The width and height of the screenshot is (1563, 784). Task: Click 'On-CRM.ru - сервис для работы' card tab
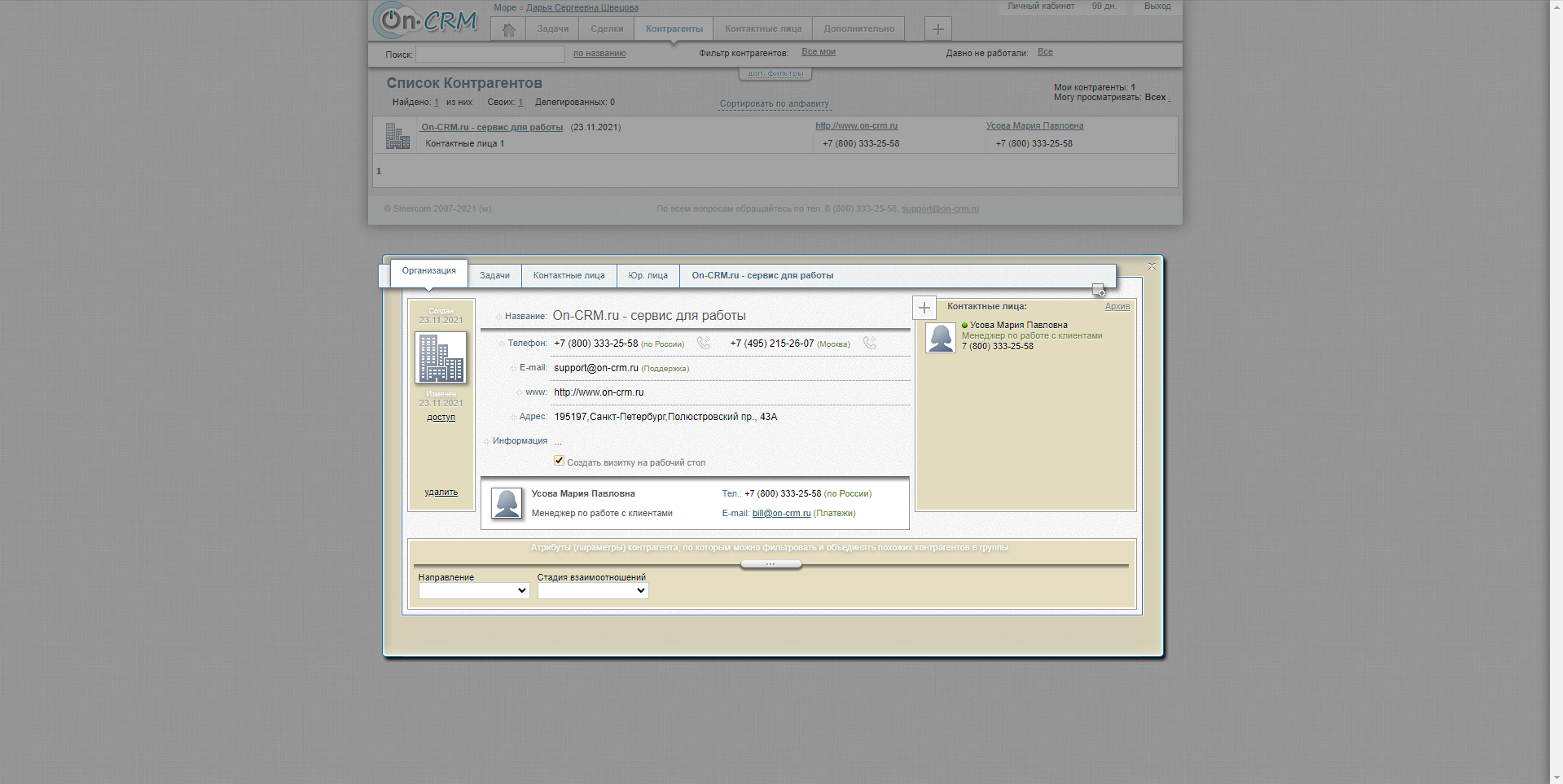(762, 275)
